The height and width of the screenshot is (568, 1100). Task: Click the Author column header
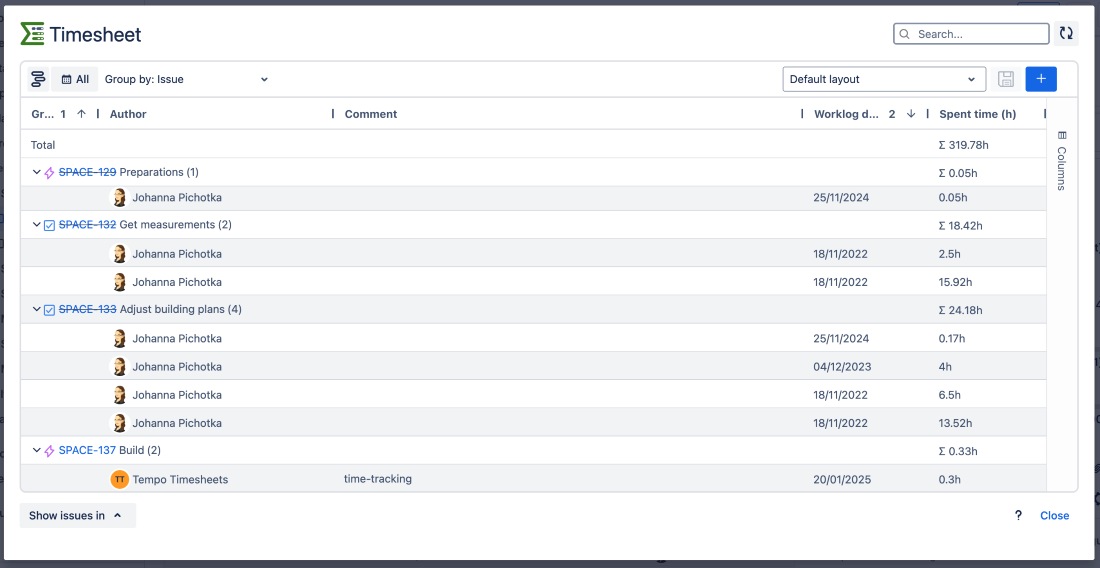pos(128,114)
